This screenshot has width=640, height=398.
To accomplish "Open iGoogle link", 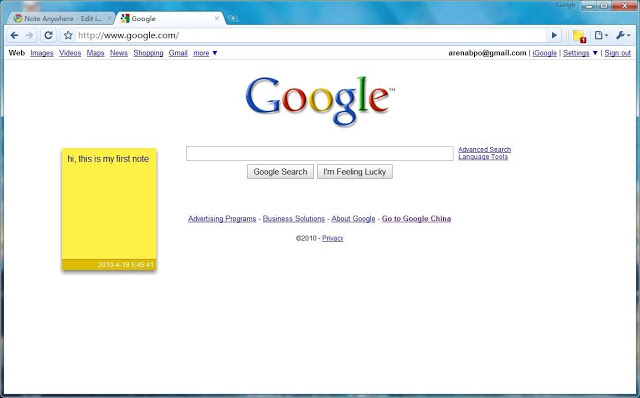I will point(544,53).
